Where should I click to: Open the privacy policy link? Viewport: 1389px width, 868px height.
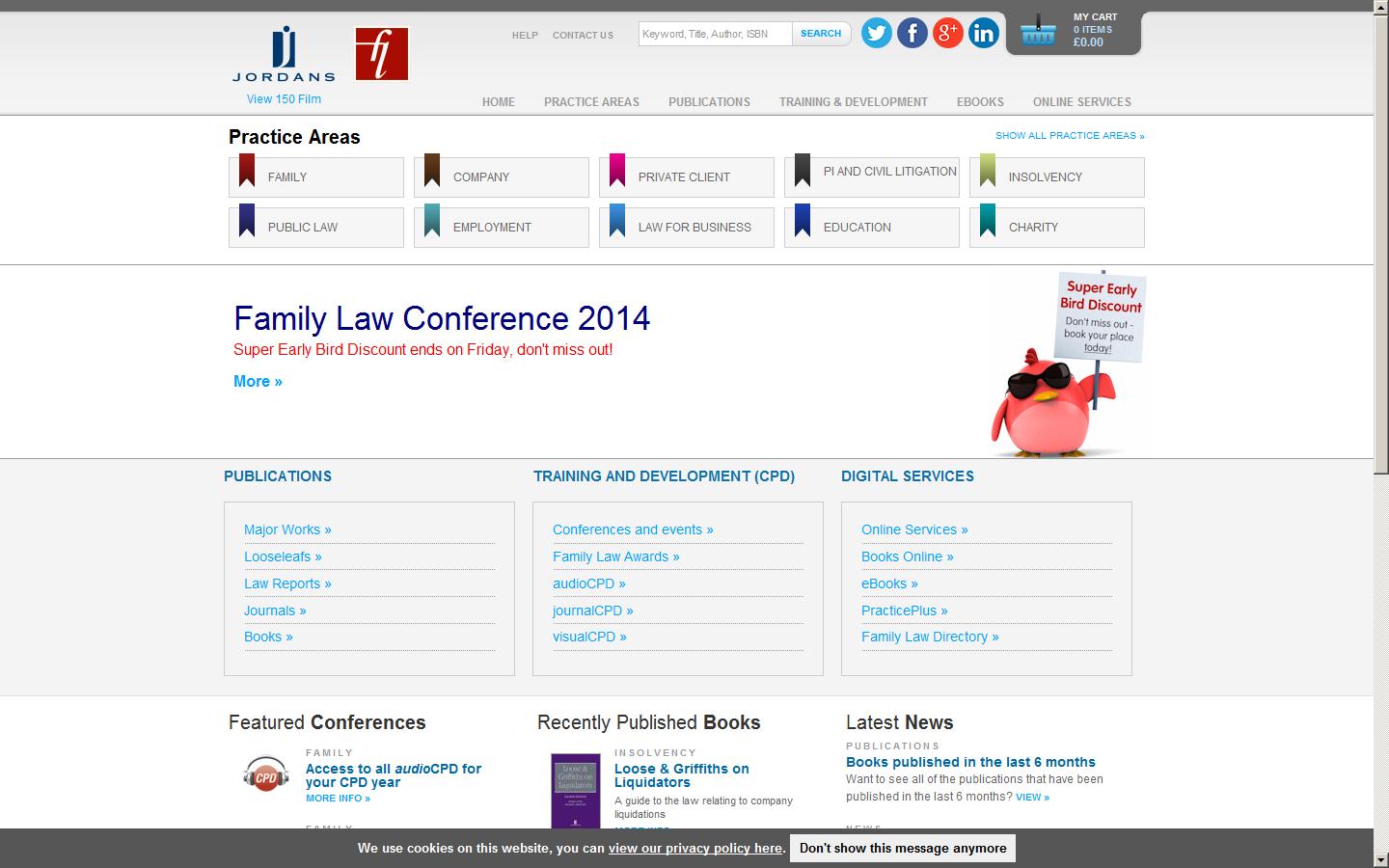click(x=694, y=848)
